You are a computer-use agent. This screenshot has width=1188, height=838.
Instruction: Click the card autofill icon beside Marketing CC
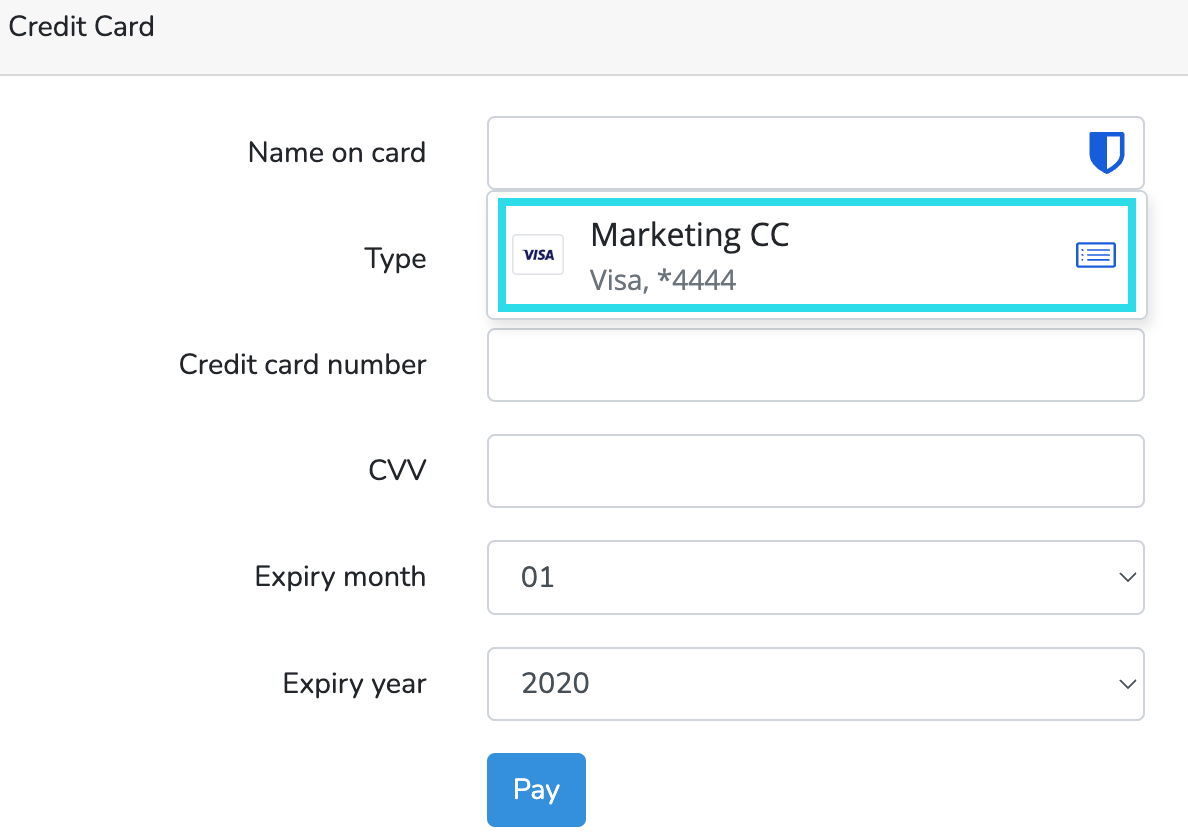point(1096,255)
